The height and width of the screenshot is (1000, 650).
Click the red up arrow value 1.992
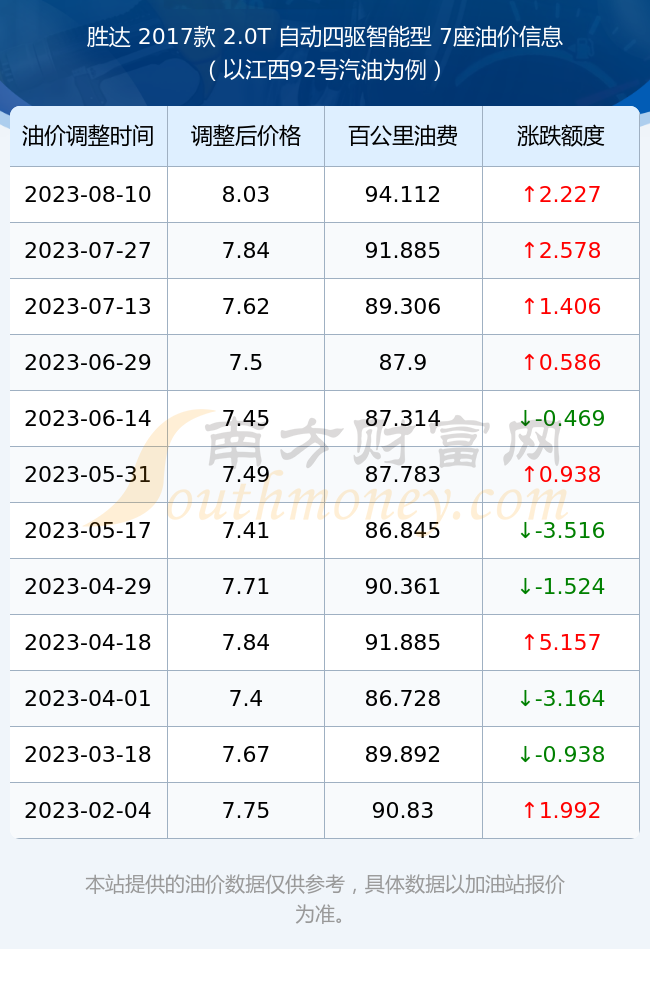tap(561, 811)
